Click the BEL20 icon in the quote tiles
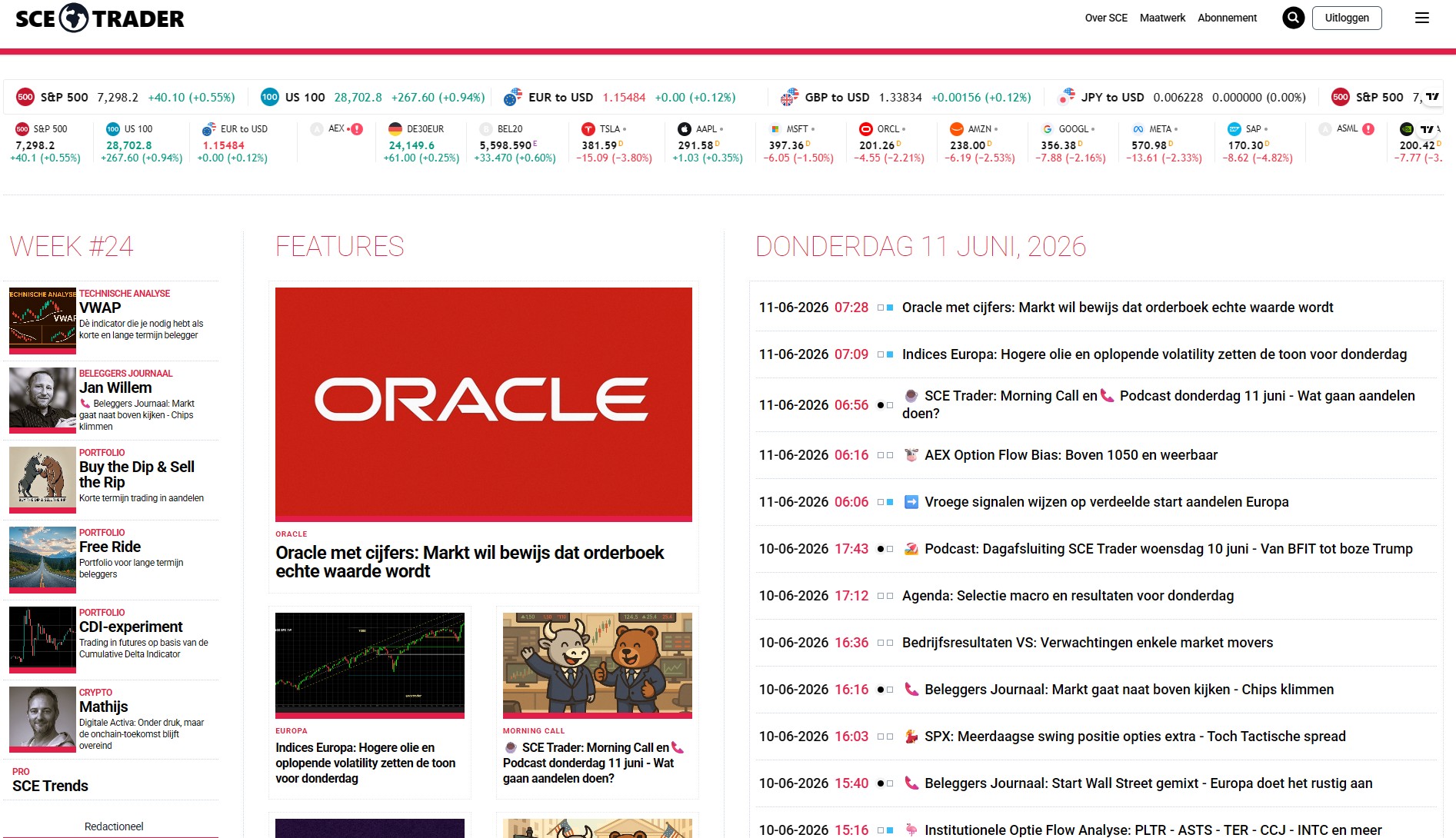The image size is (1456, 838). coord(486,129)
